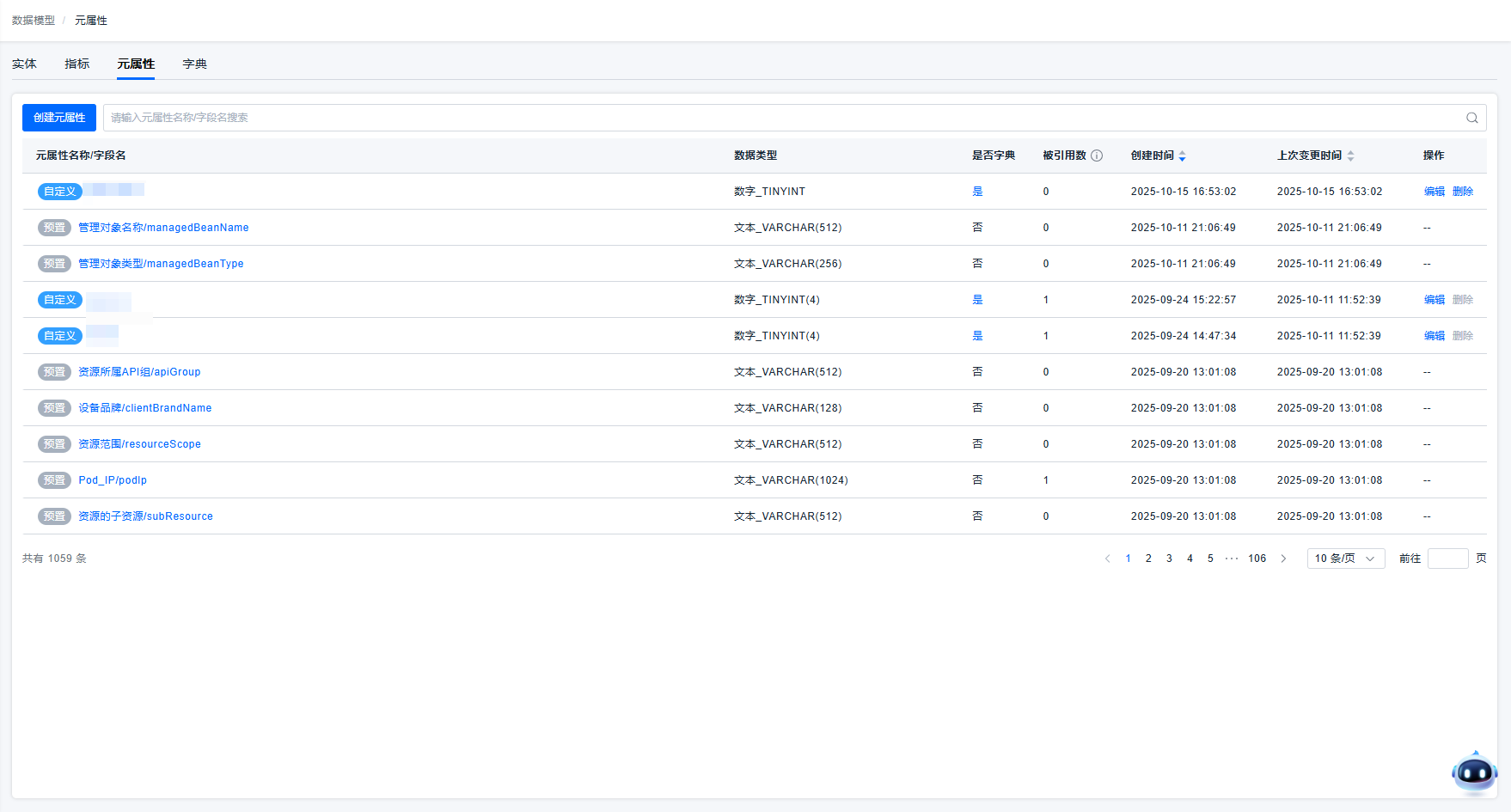Screen dimensions: 1511x812
Task: Open 管理对象名称/managedBeanName link
Action: 163,228
